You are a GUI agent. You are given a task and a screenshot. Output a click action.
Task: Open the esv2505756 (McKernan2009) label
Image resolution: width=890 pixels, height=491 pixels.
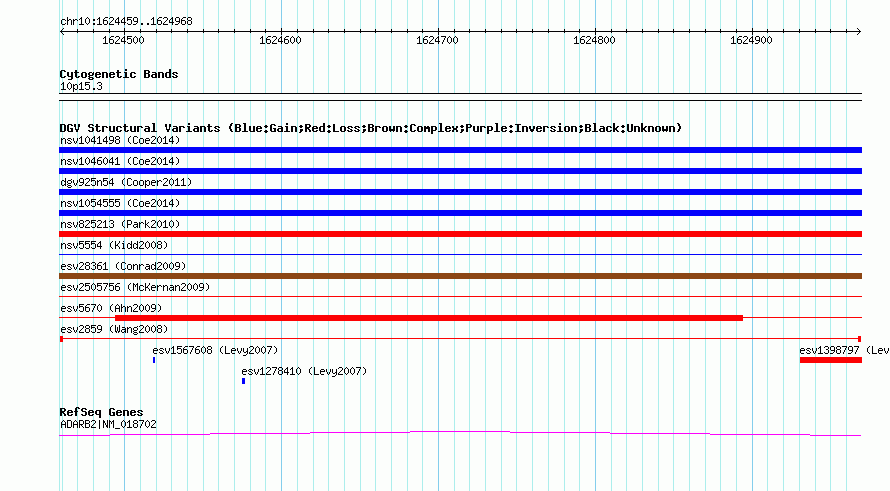[x=135, y=287]
